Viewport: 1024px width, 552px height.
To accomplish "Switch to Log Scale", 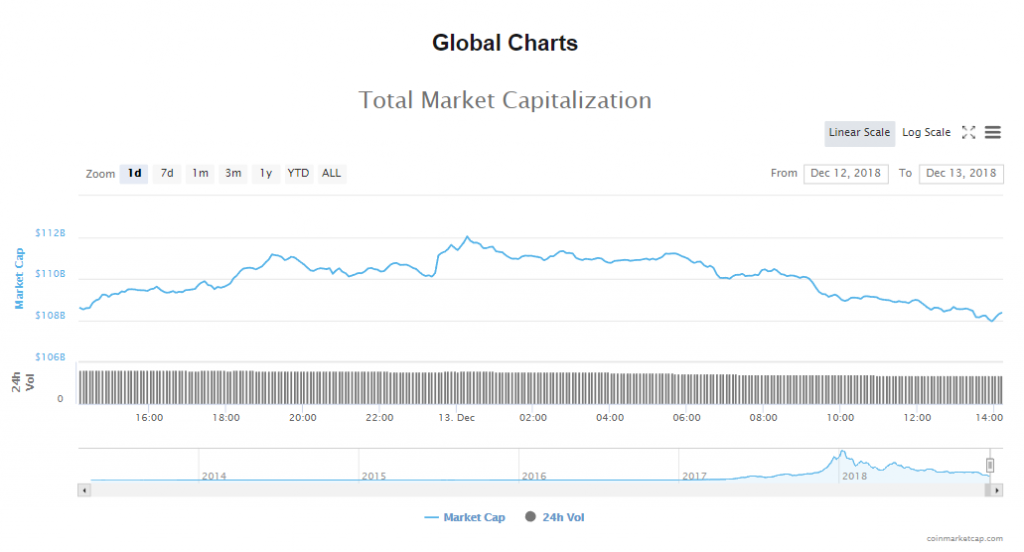I will pyautogui.click(x=926, y=133).
